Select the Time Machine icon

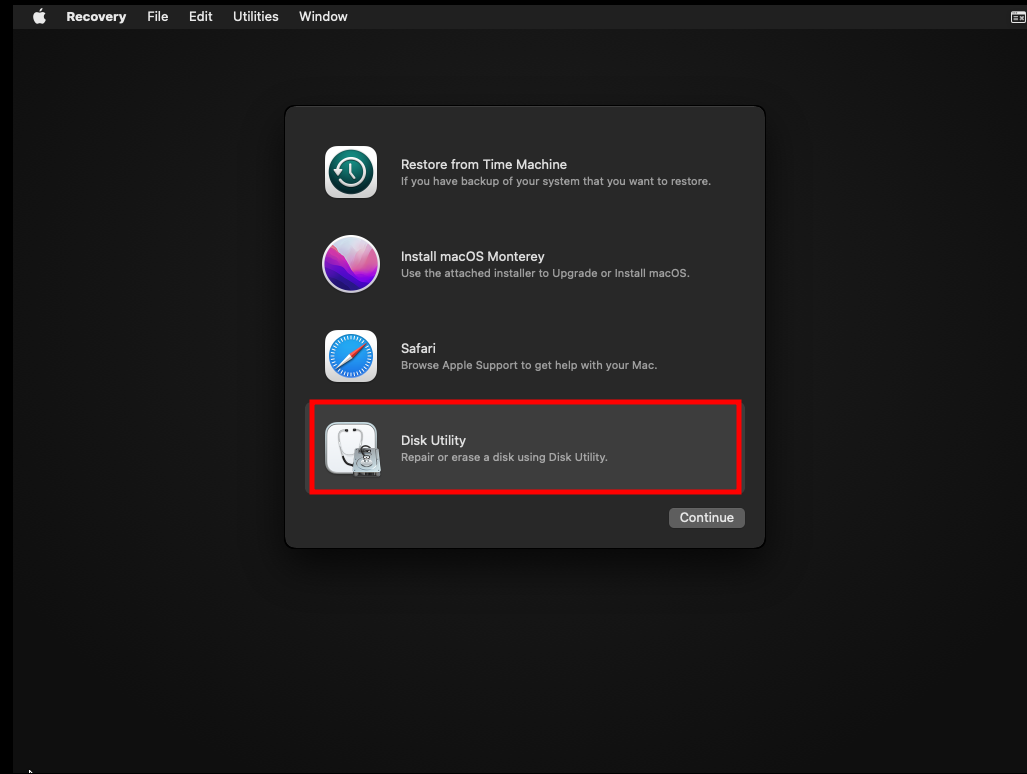tap(350, 172)
